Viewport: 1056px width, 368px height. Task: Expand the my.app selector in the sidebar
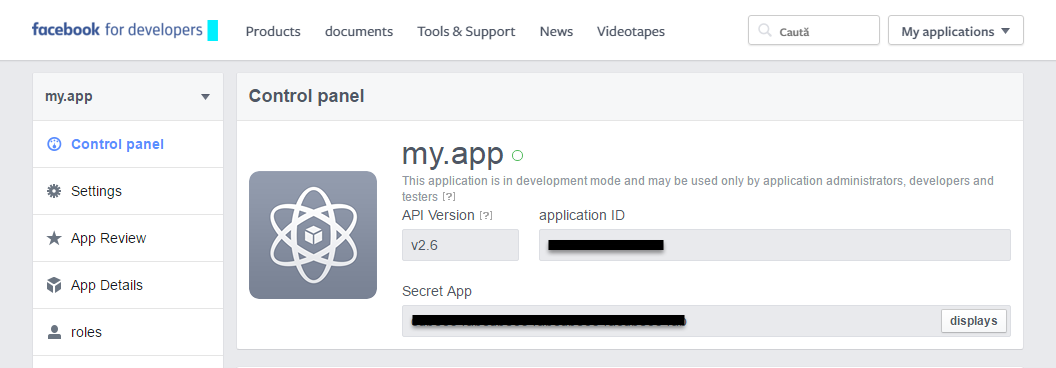click(x=128, y=96)
